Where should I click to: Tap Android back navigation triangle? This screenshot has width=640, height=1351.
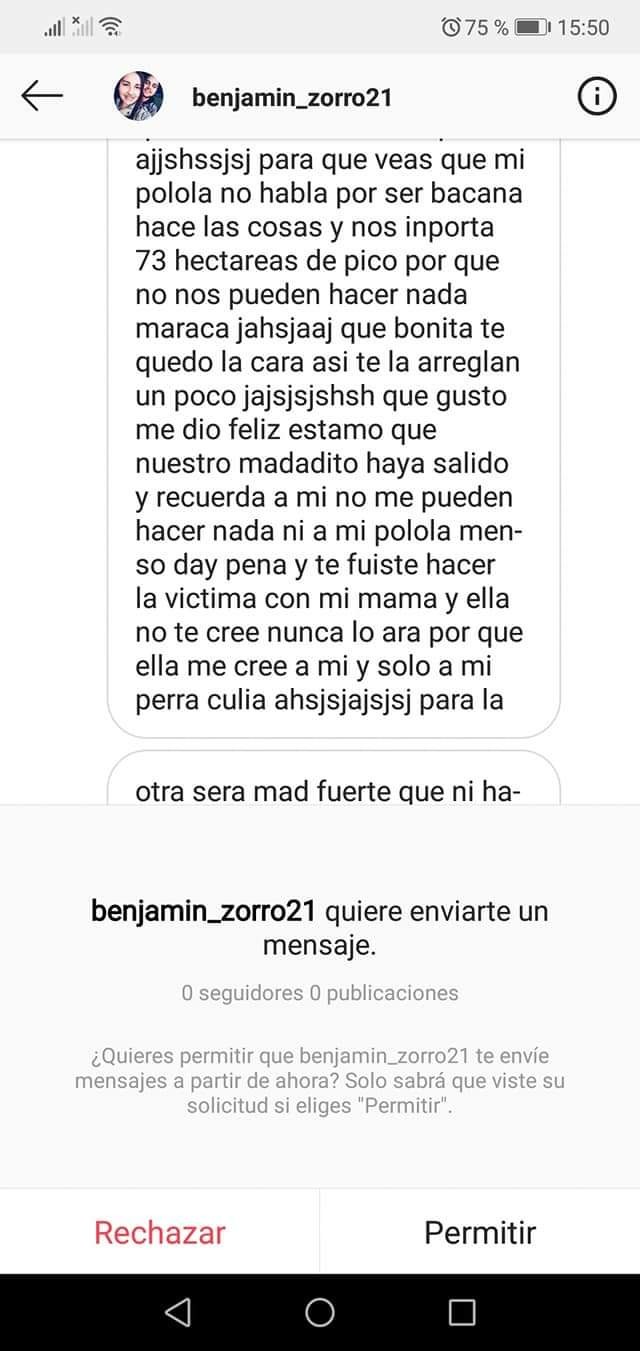pos(178,1312)
